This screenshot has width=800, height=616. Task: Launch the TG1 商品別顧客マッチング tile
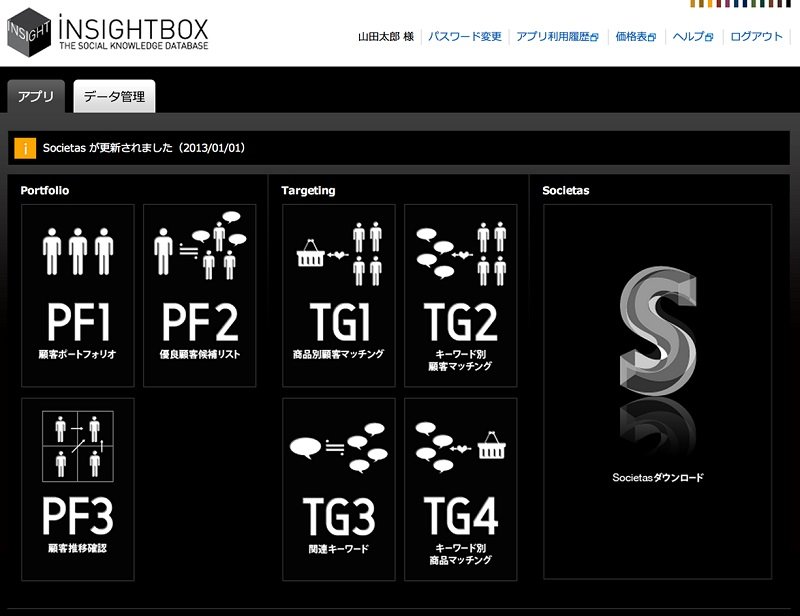point(339,295)
